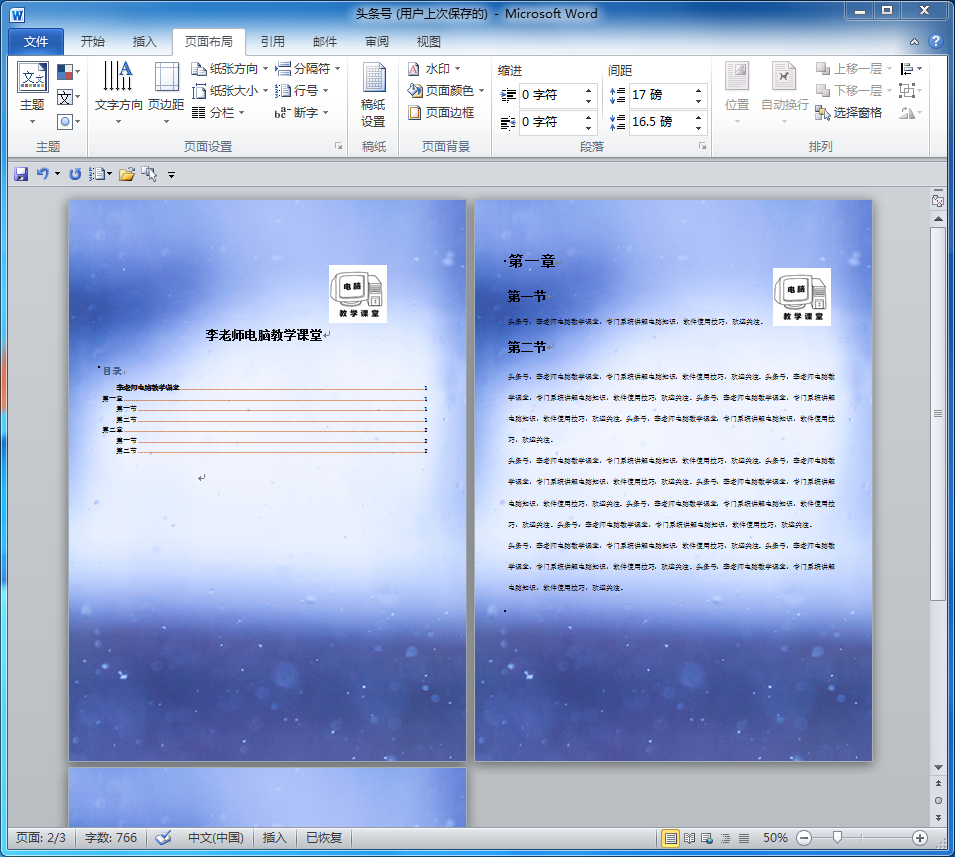Click the 字数: 766 word count button
Image resolution: width=955 pixels, height=857 pixels.
point(111,838)
